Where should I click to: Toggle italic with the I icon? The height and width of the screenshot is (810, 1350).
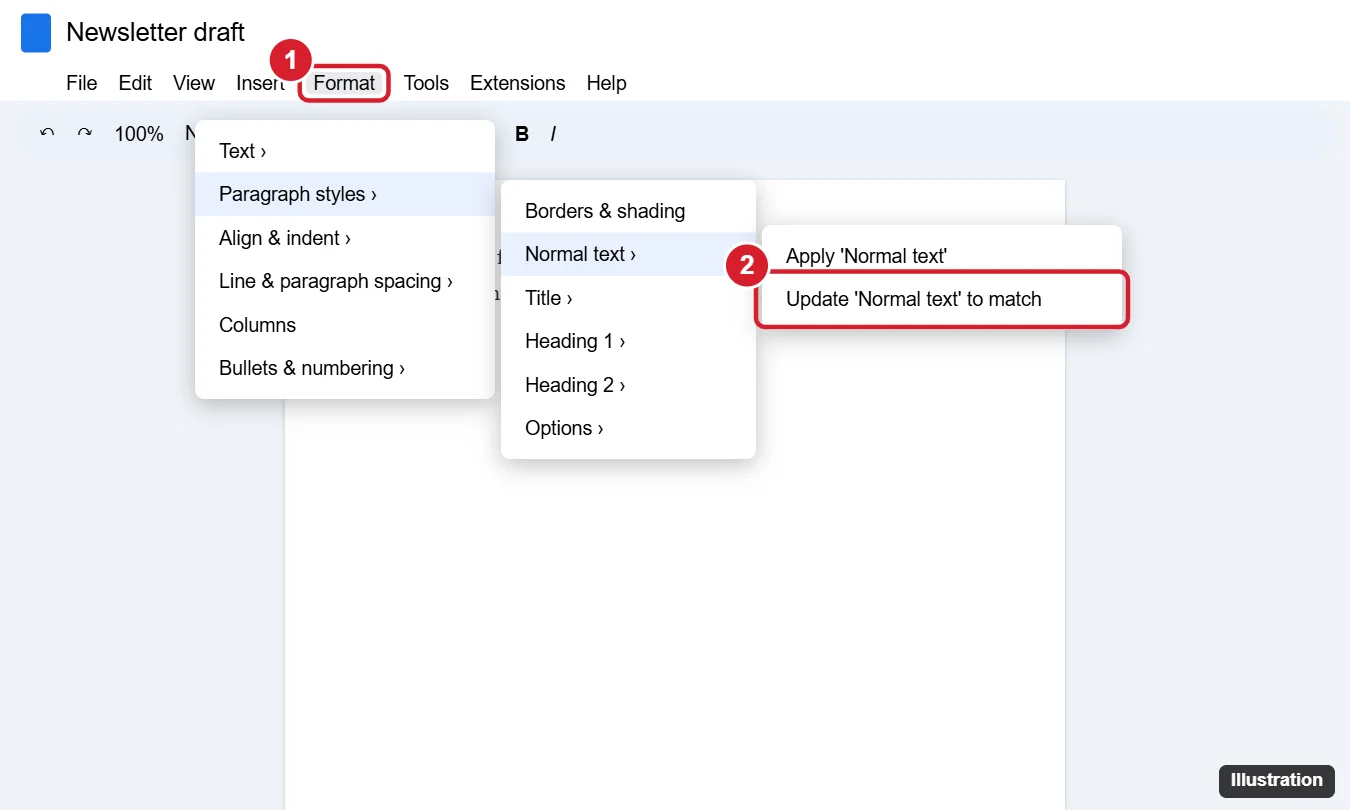pos(553,133)
